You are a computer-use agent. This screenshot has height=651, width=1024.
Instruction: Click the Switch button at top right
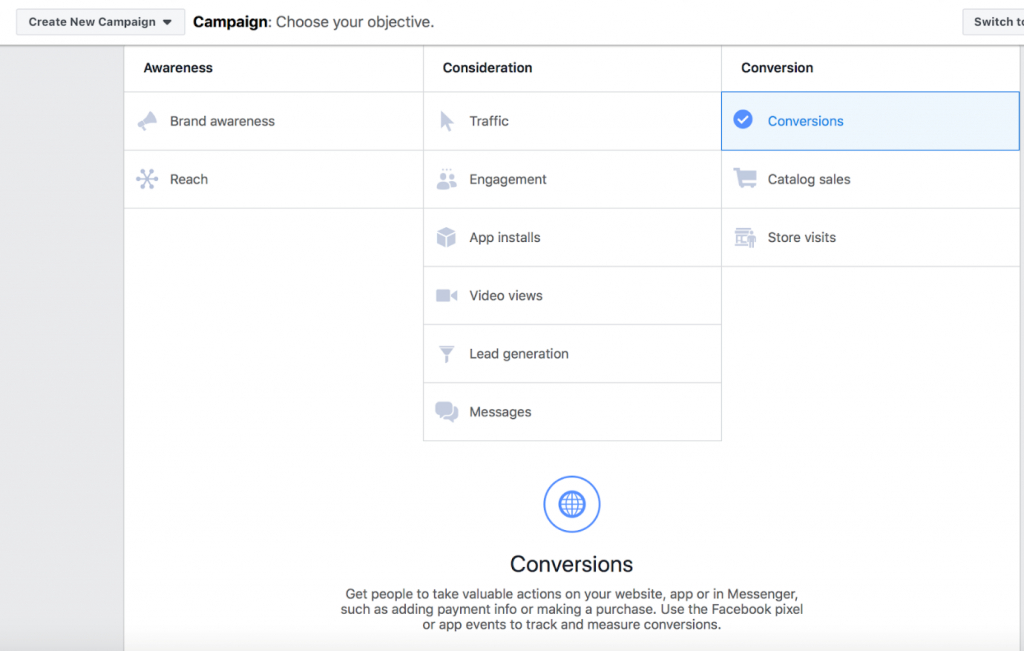(x=999, y=20)
